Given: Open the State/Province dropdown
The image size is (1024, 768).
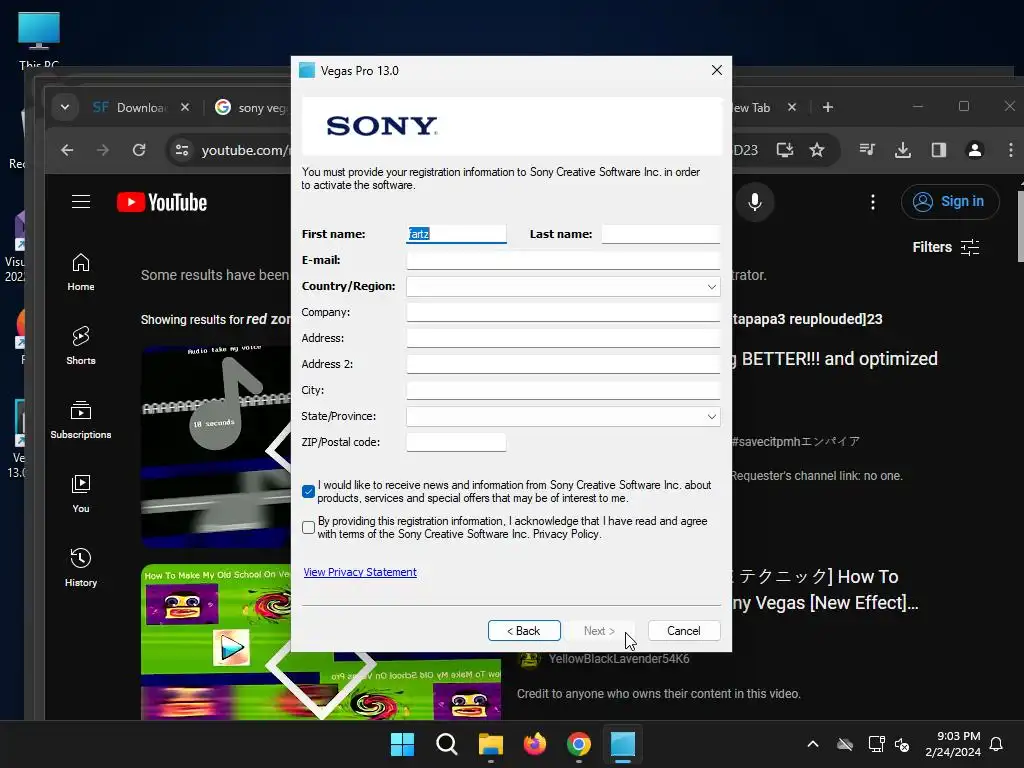Looking at the screenshot, I should coord(563,417).
